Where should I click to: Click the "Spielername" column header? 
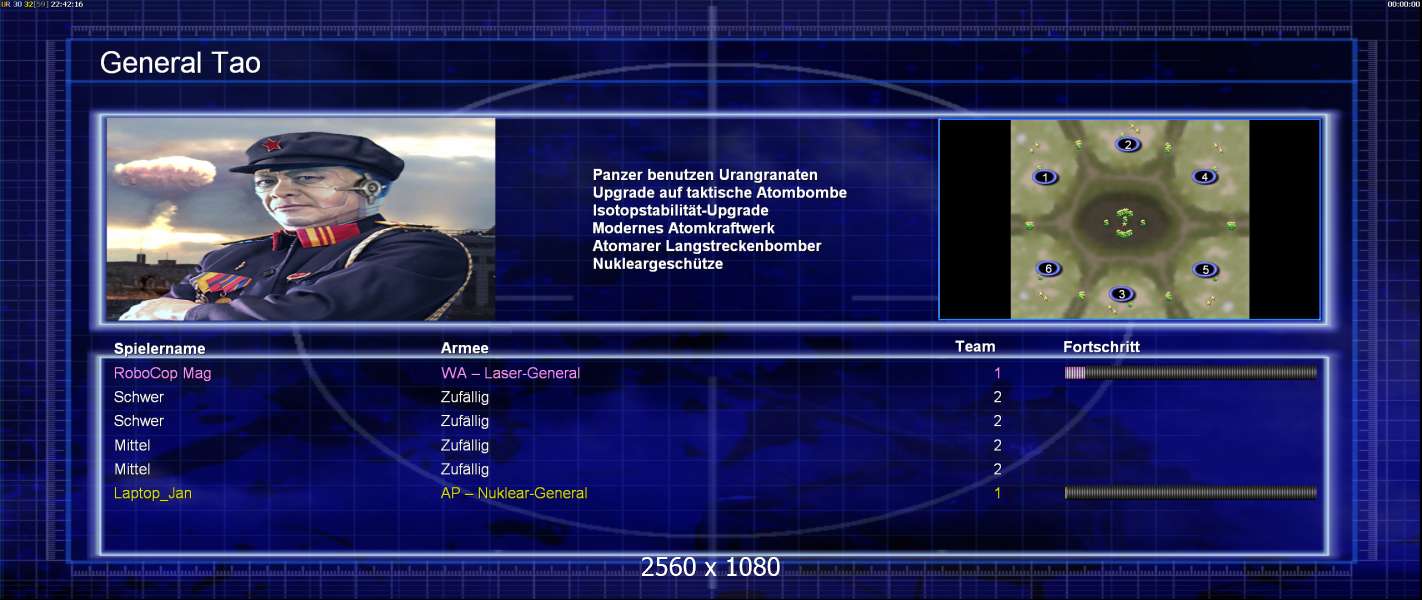(159, 349)
